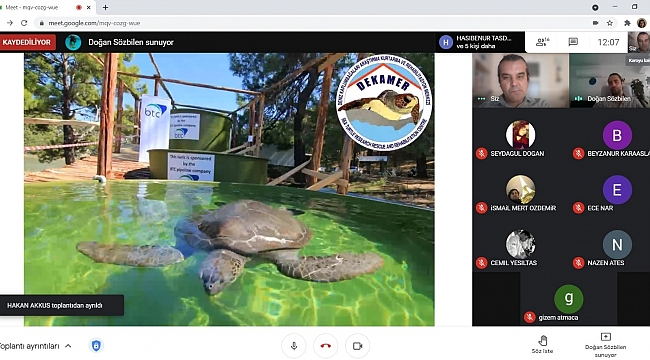The width and height of the screenshot is (650, 360).
Task: Click the green g avatar of gizem atmaca
Action: 569,299
